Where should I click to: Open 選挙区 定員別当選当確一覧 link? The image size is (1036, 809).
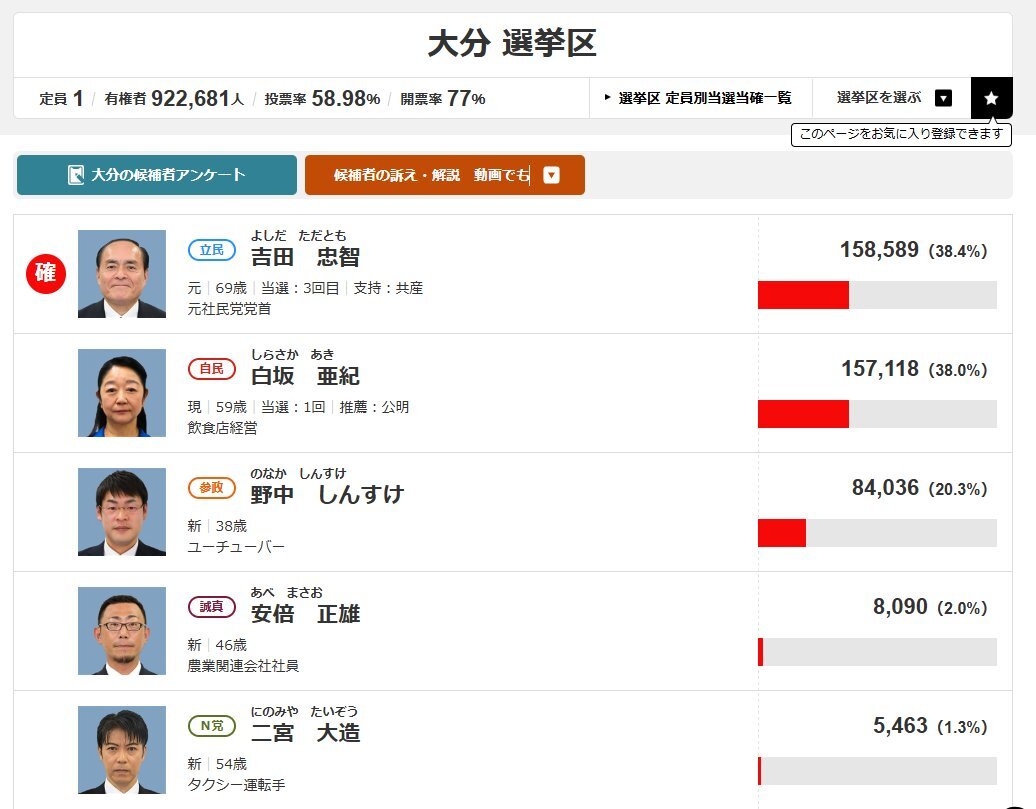700,98
